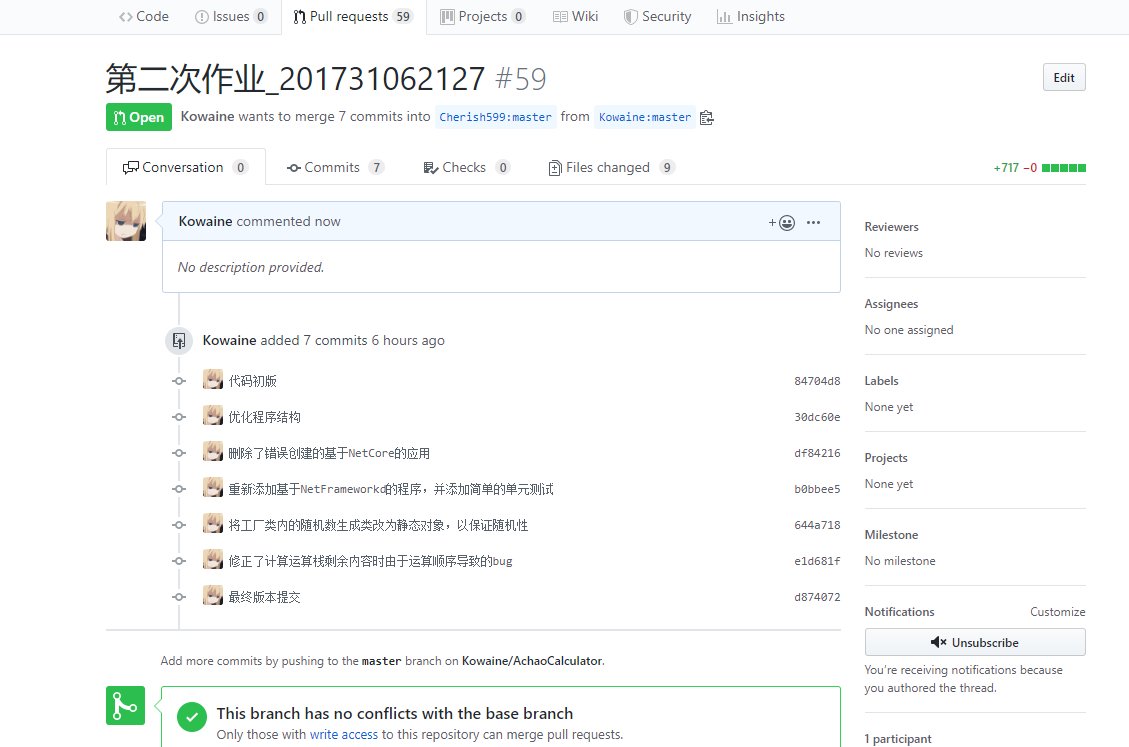
Task: Open the commit 最终版本提交
Action: [264, 597]
